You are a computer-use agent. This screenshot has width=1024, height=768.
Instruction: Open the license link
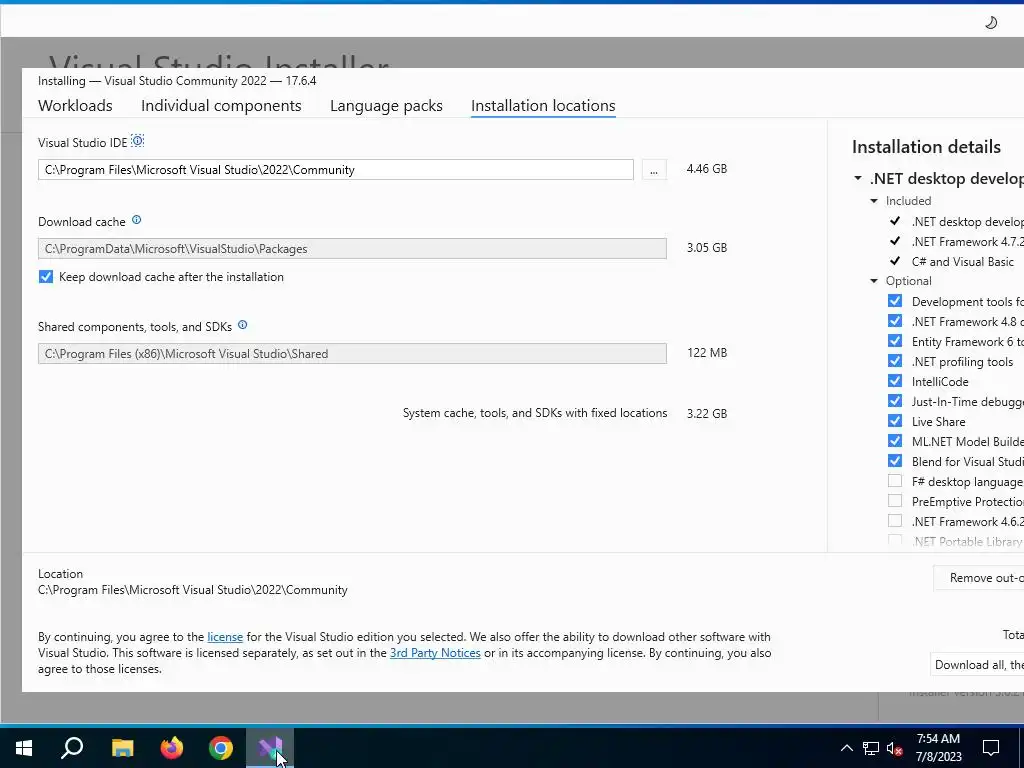pyautogui.click(x=225, y=637)
